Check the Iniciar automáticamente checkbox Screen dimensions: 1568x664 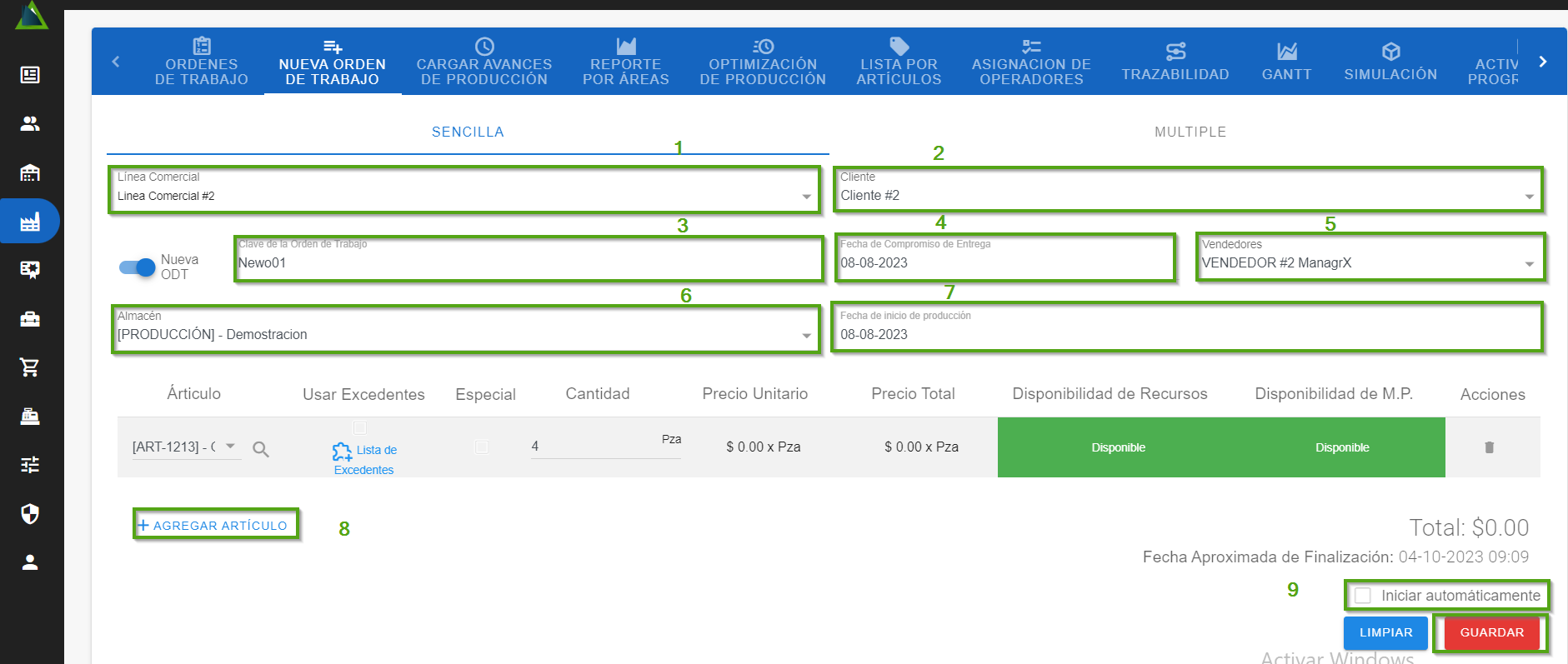coord(1363,596)
